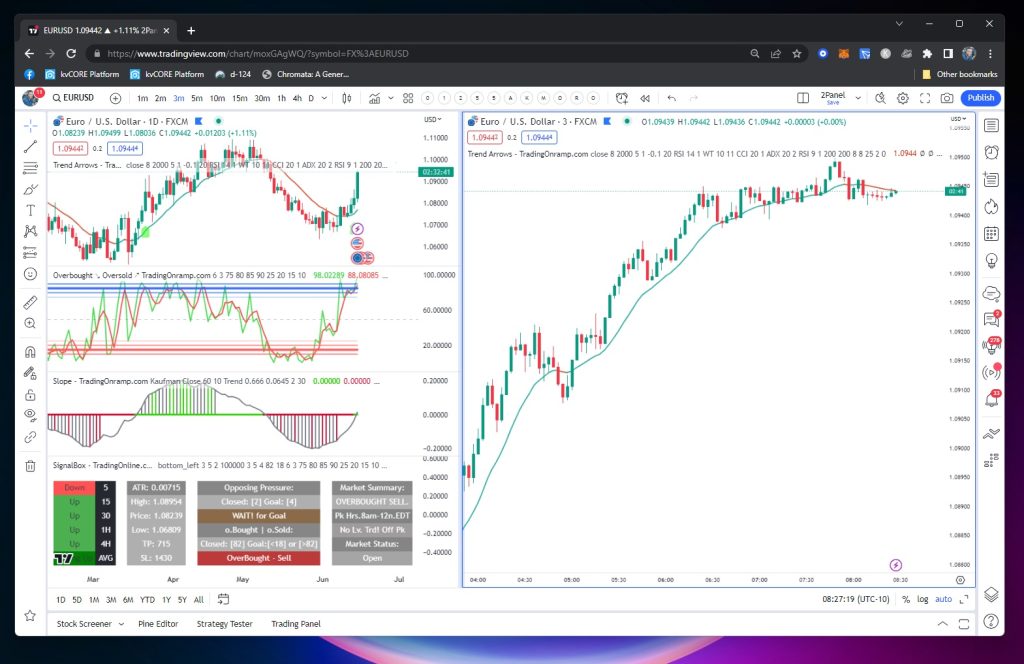Select the Text annotation tool
The image size is (1024, 664).
31,210
